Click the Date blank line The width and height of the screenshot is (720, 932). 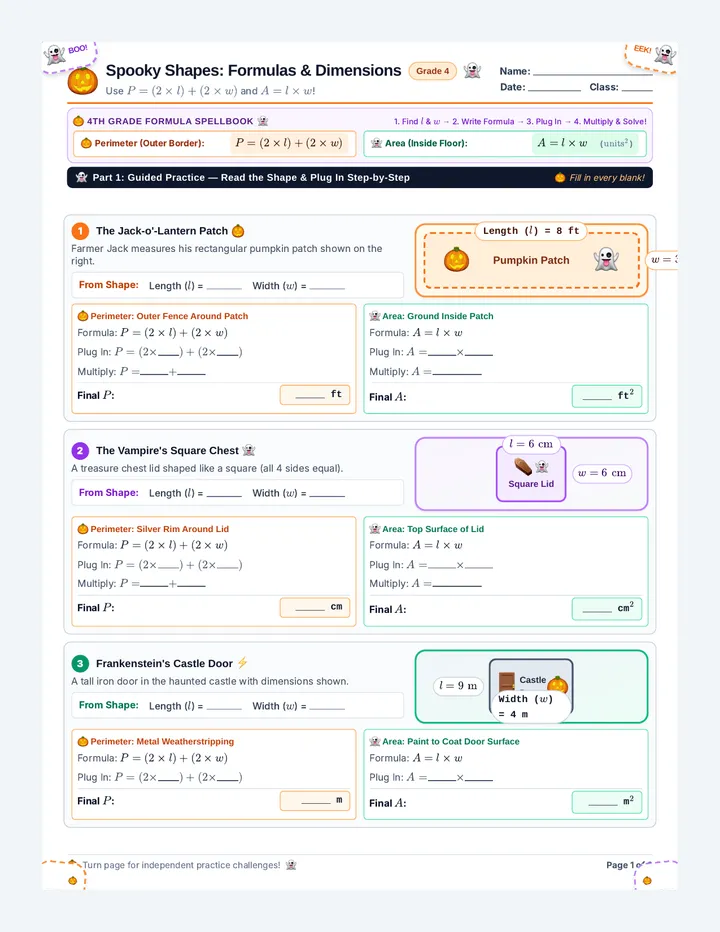(555, 89)
